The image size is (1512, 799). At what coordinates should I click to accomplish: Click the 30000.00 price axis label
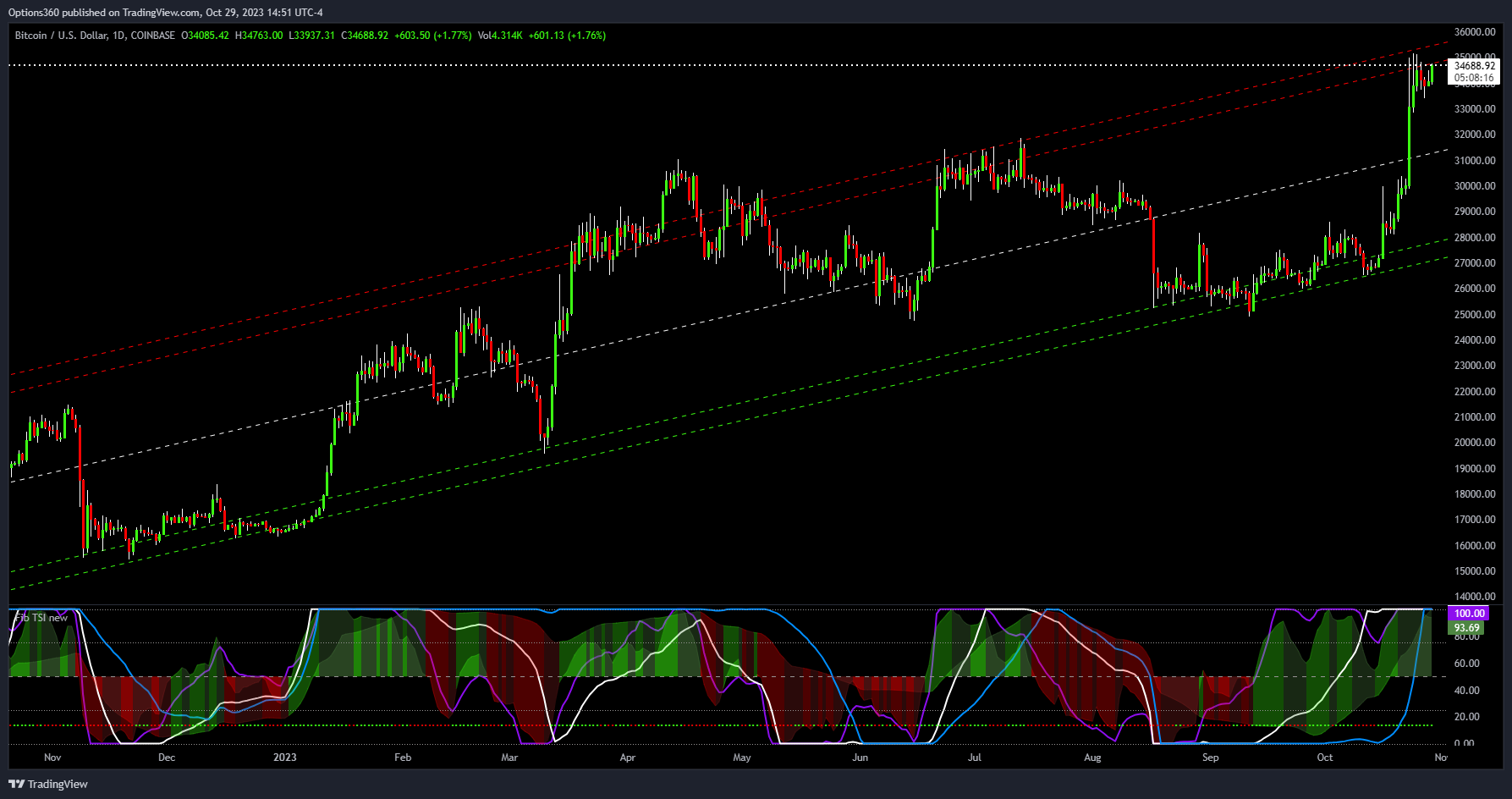[x=1475, y=186]
